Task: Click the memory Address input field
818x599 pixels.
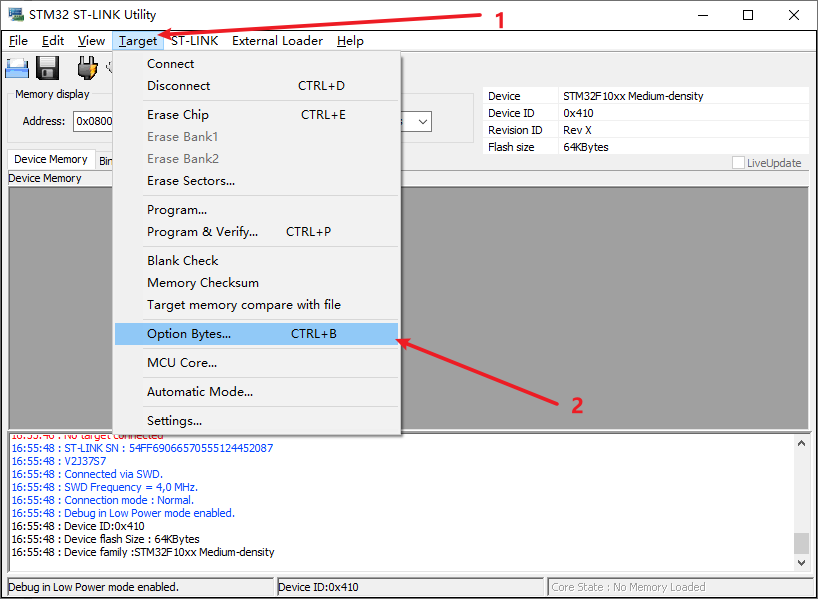Action: (93, 122)
